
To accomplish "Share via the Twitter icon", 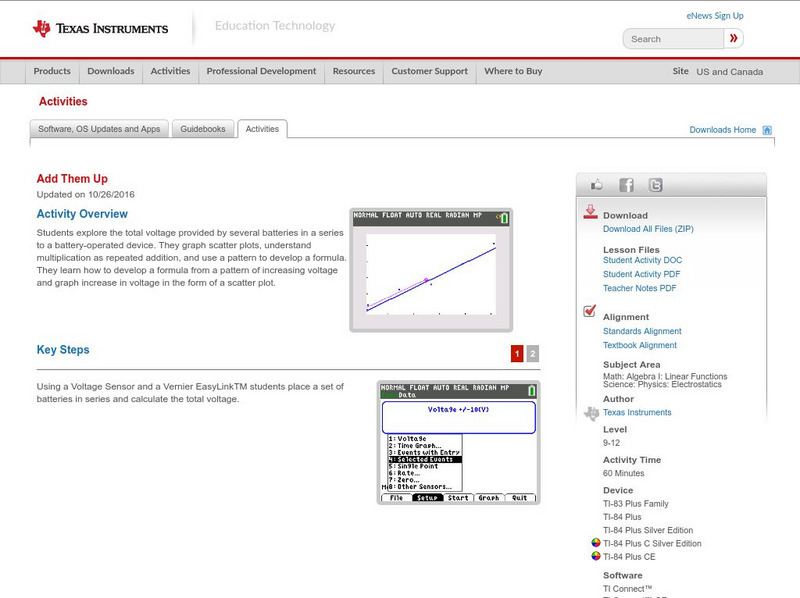I will [x=655, y=185].
